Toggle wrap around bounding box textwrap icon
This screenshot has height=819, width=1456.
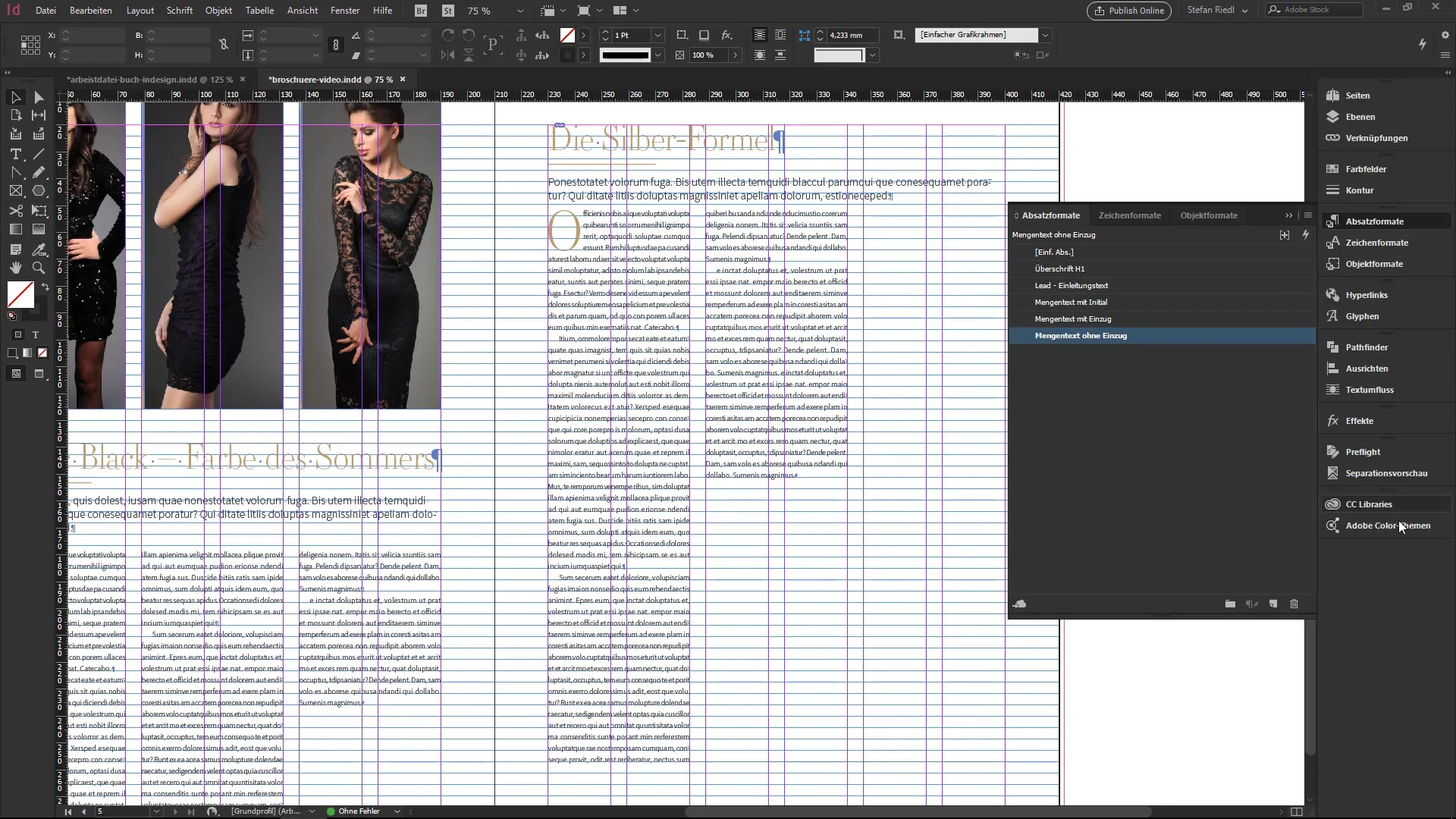point(780,35)
